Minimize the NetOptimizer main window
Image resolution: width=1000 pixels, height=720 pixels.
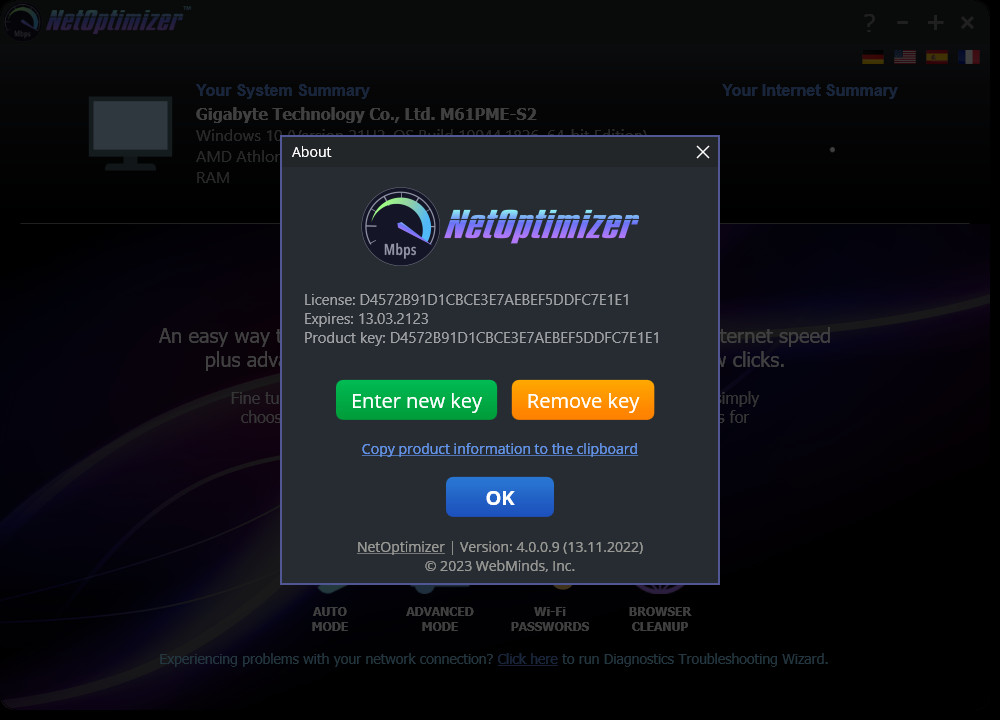click(902, 23)
